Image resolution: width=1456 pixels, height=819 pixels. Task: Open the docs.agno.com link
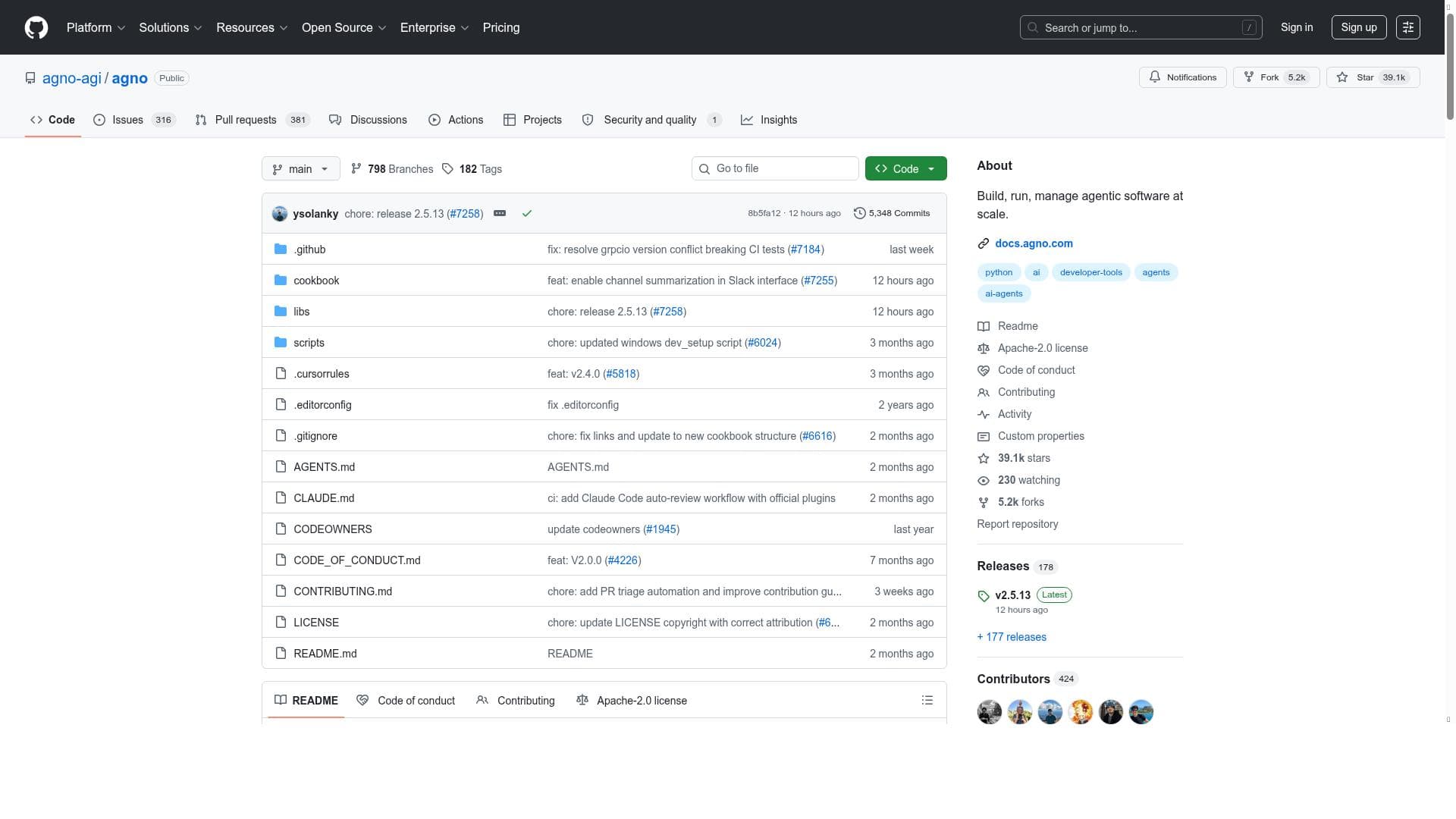[1034, 243]
